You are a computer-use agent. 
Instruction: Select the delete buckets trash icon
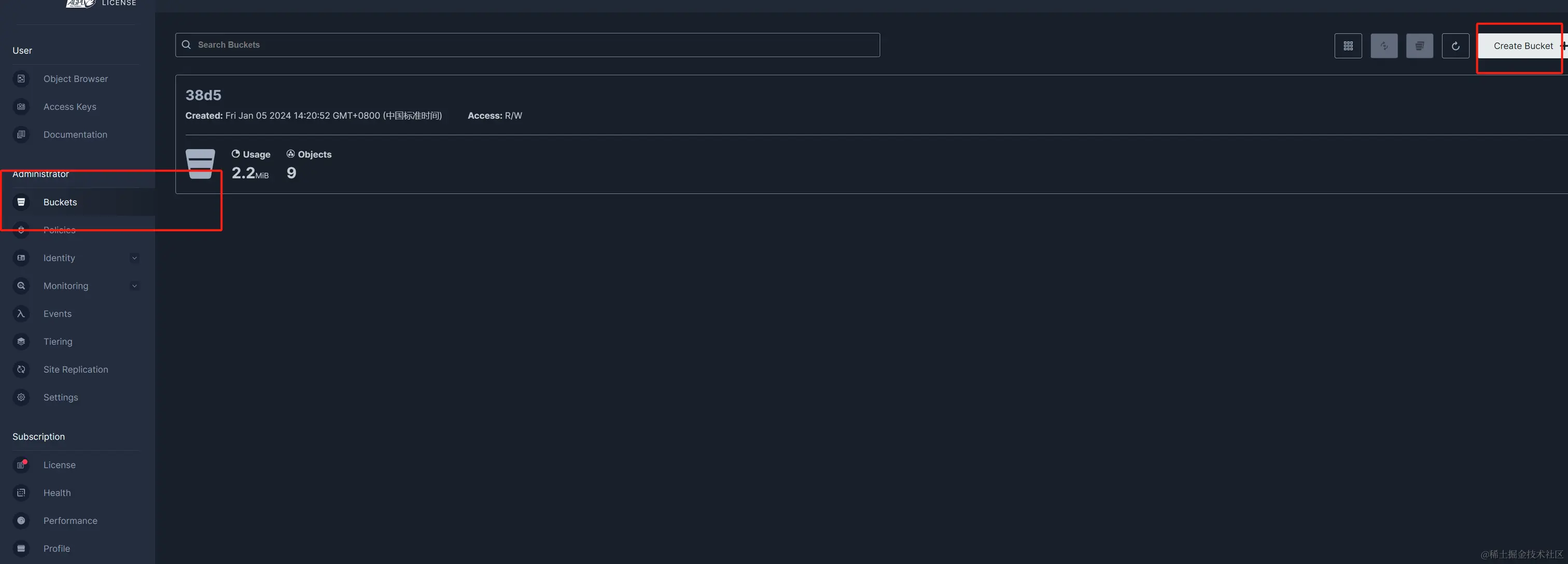pyautogui.click(x=1420, y=46)
